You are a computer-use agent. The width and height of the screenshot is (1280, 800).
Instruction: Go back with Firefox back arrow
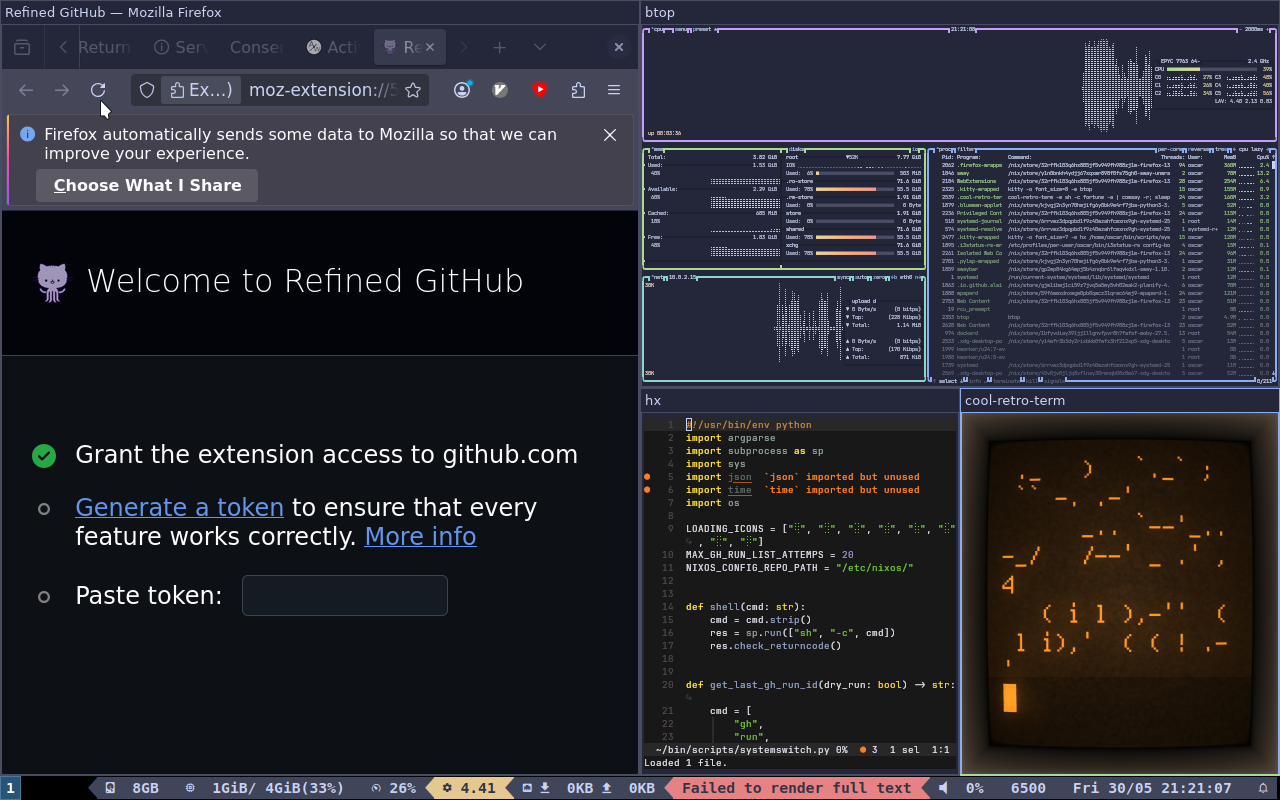click(26, 90)
